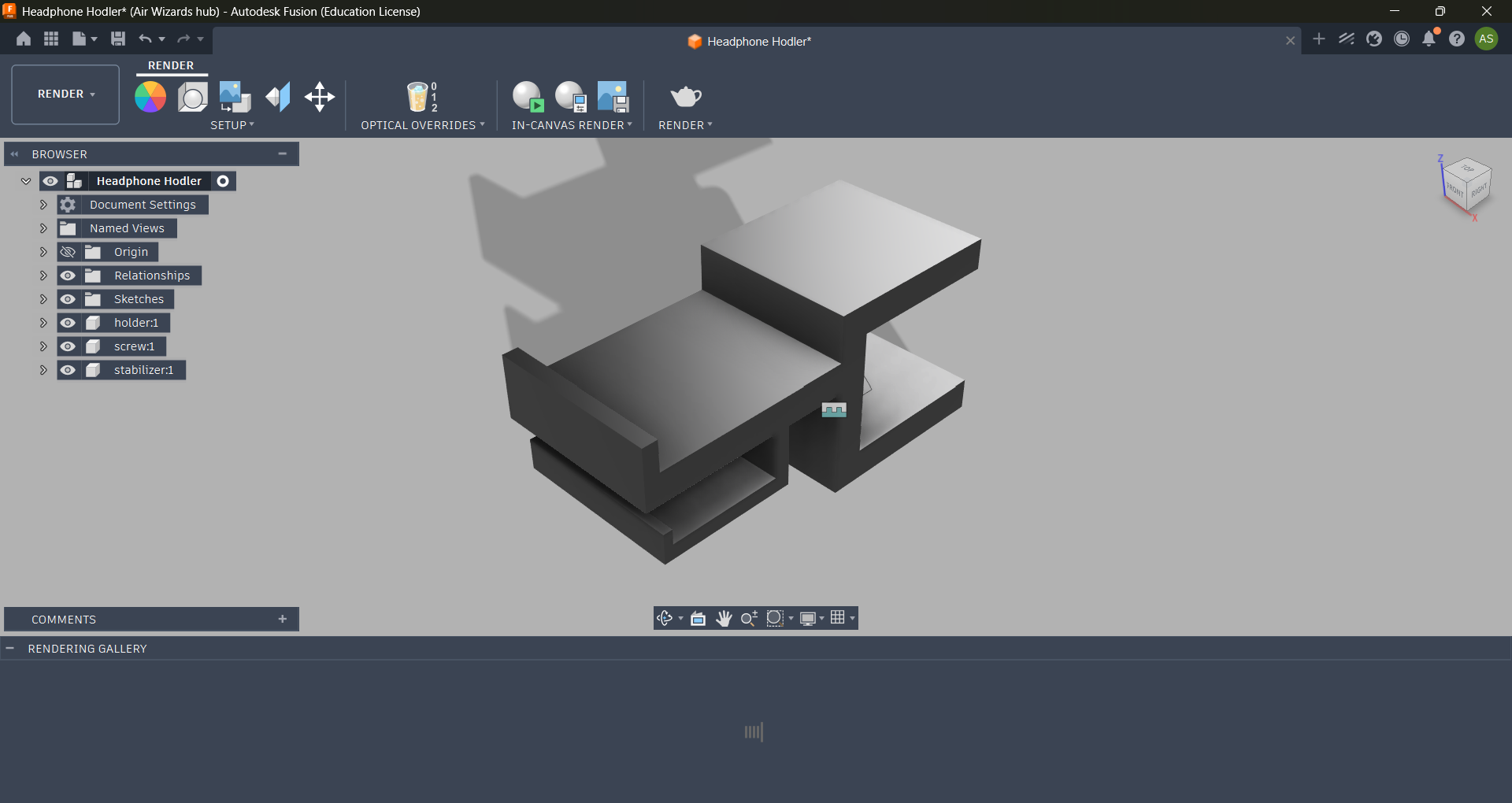
Task: Click the ViewCube orientation control
Action: [1466, 187]
